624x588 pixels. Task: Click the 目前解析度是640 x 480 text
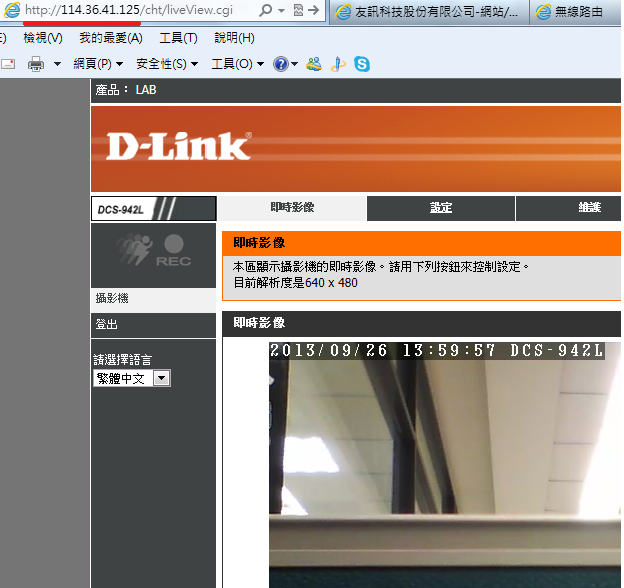coord(295,283)
